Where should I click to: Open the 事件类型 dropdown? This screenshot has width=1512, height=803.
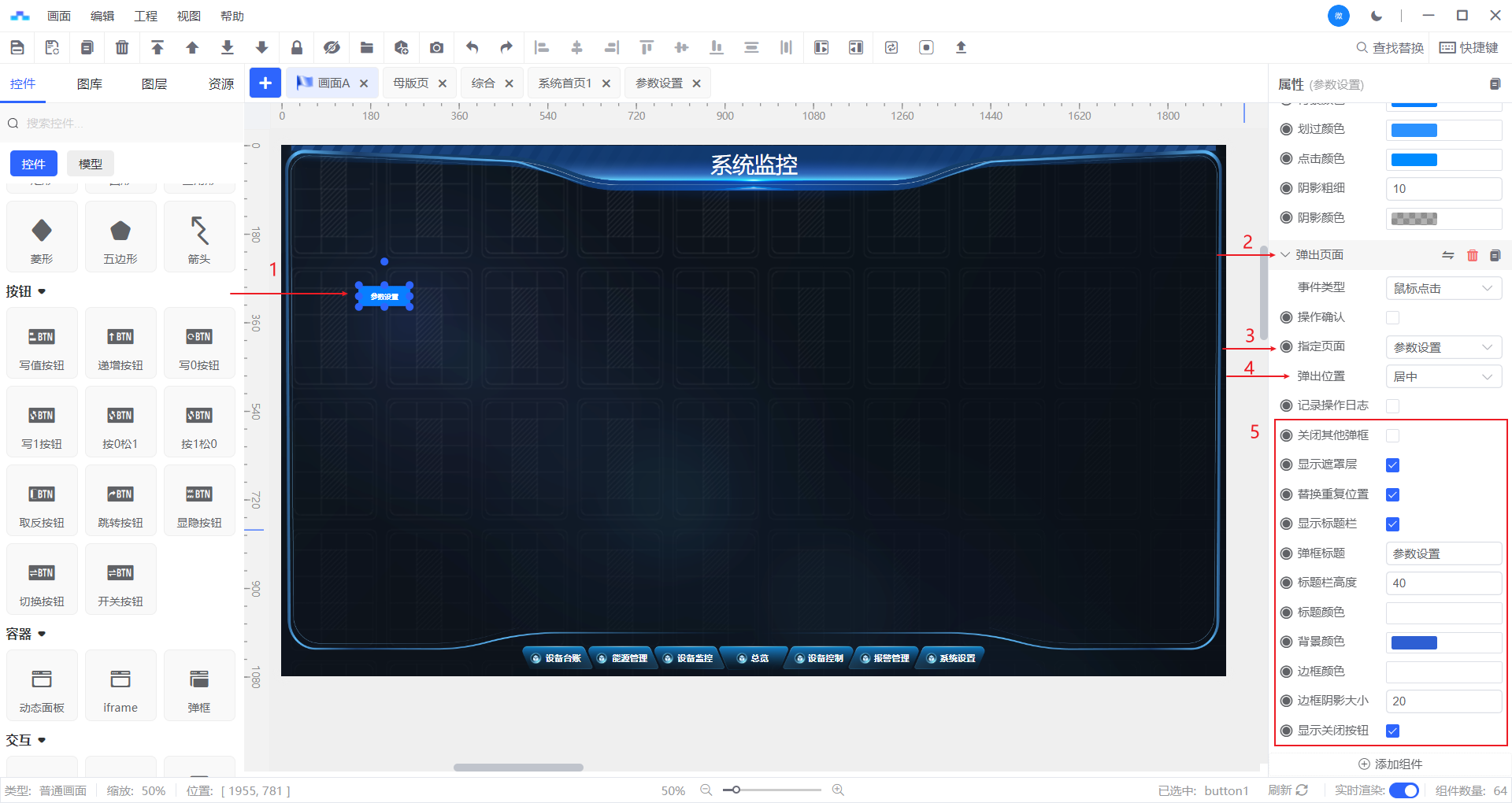tap(1443, 289)
